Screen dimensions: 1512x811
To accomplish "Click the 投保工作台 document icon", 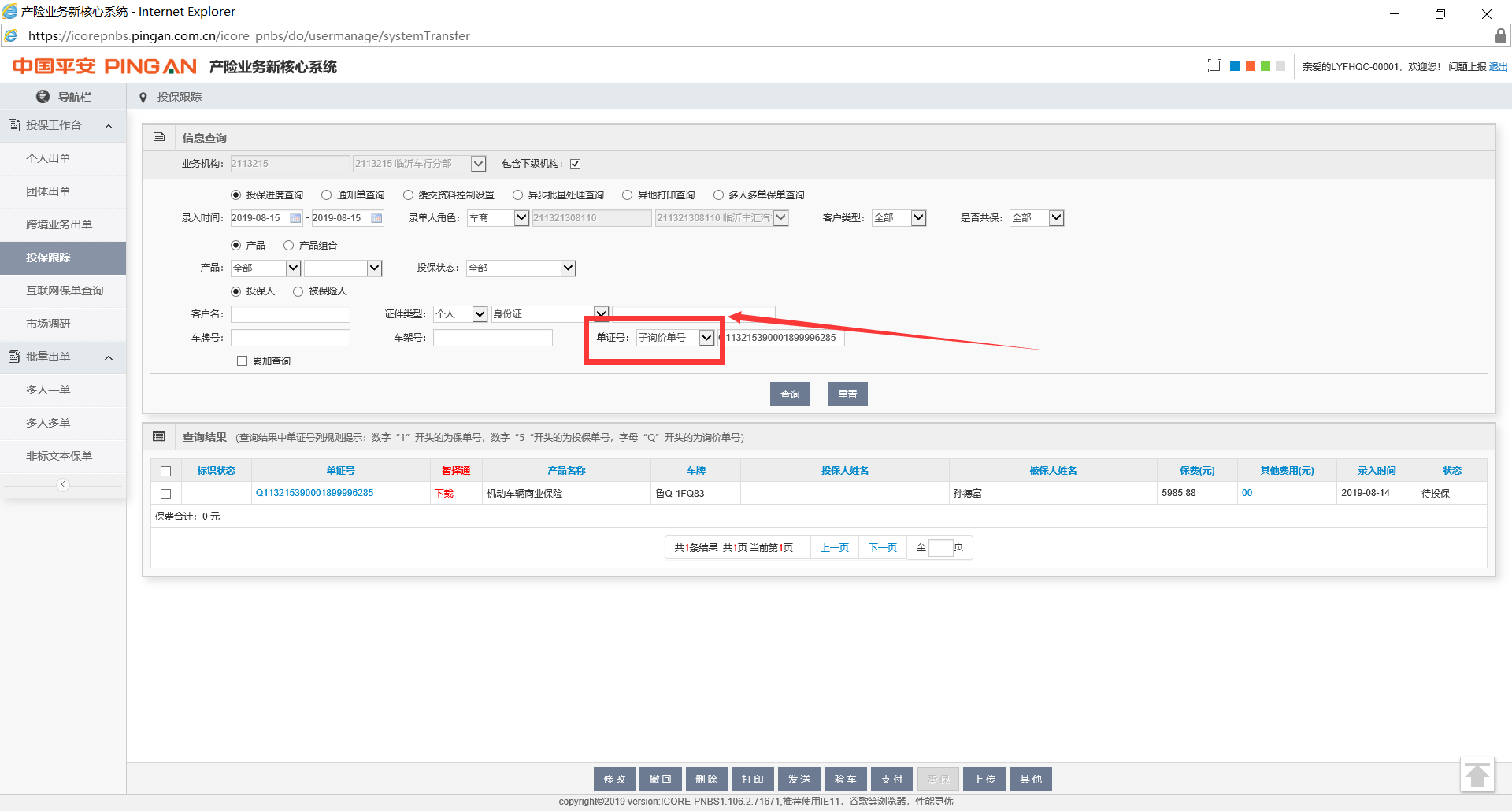I will [14, 125].
